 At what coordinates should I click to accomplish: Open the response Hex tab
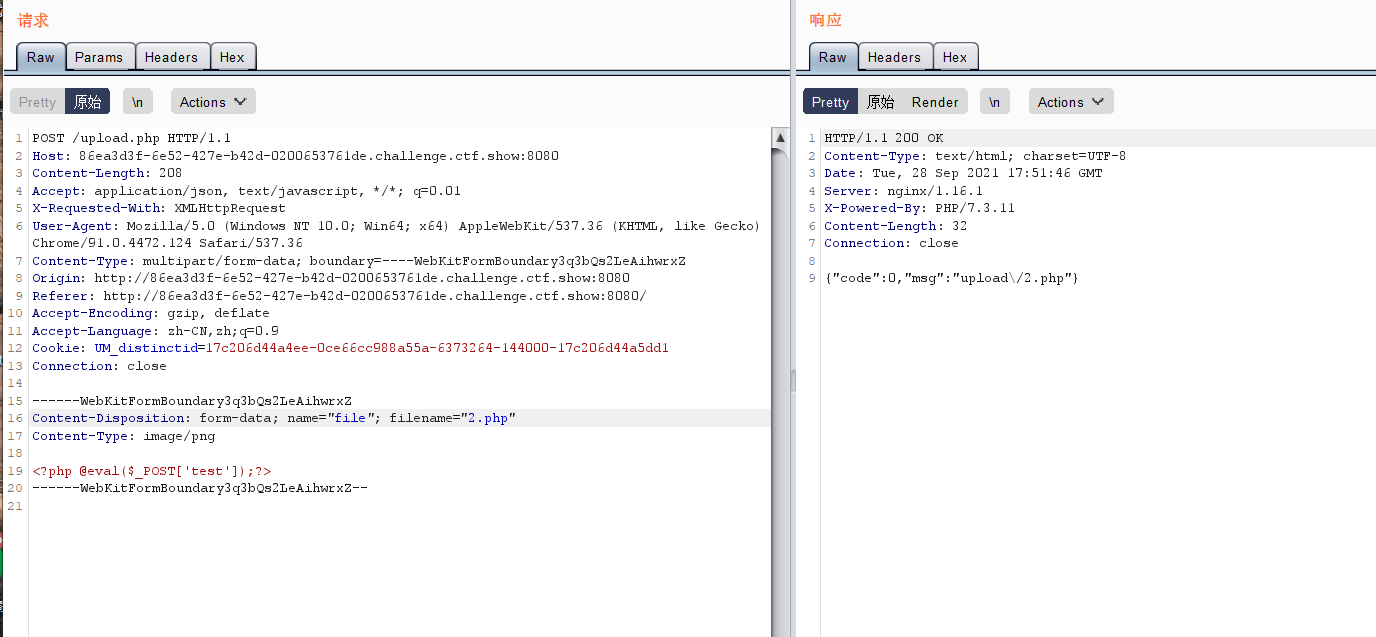[x=955, y=57]
